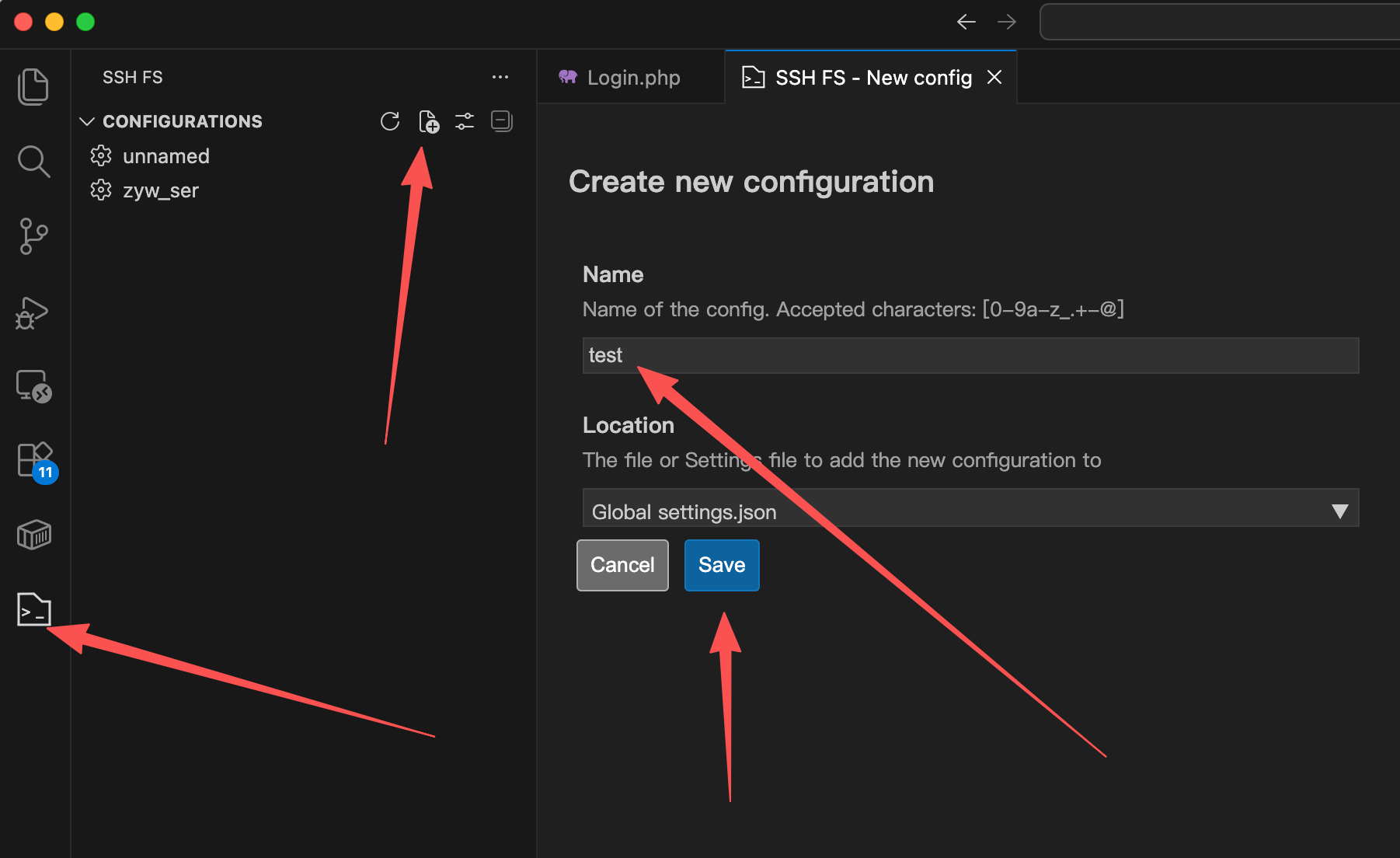Click the terminal icon on New config tab
Screen dimensions: 1400x858
(754, 78)
